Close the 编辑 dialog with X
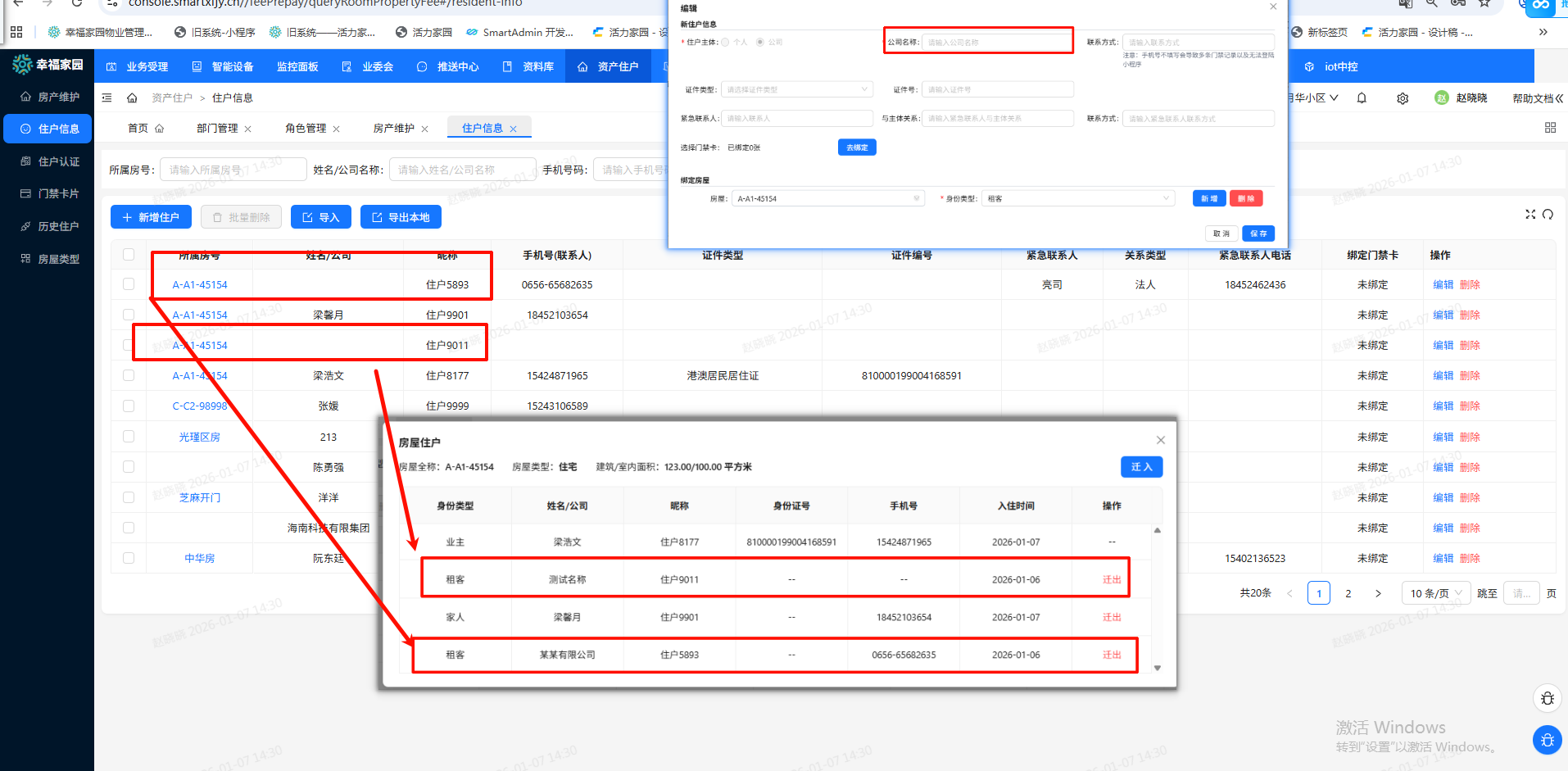The width and height of the screenshot is (1568, 771). pyautogui.click(x=1273, y=7)
